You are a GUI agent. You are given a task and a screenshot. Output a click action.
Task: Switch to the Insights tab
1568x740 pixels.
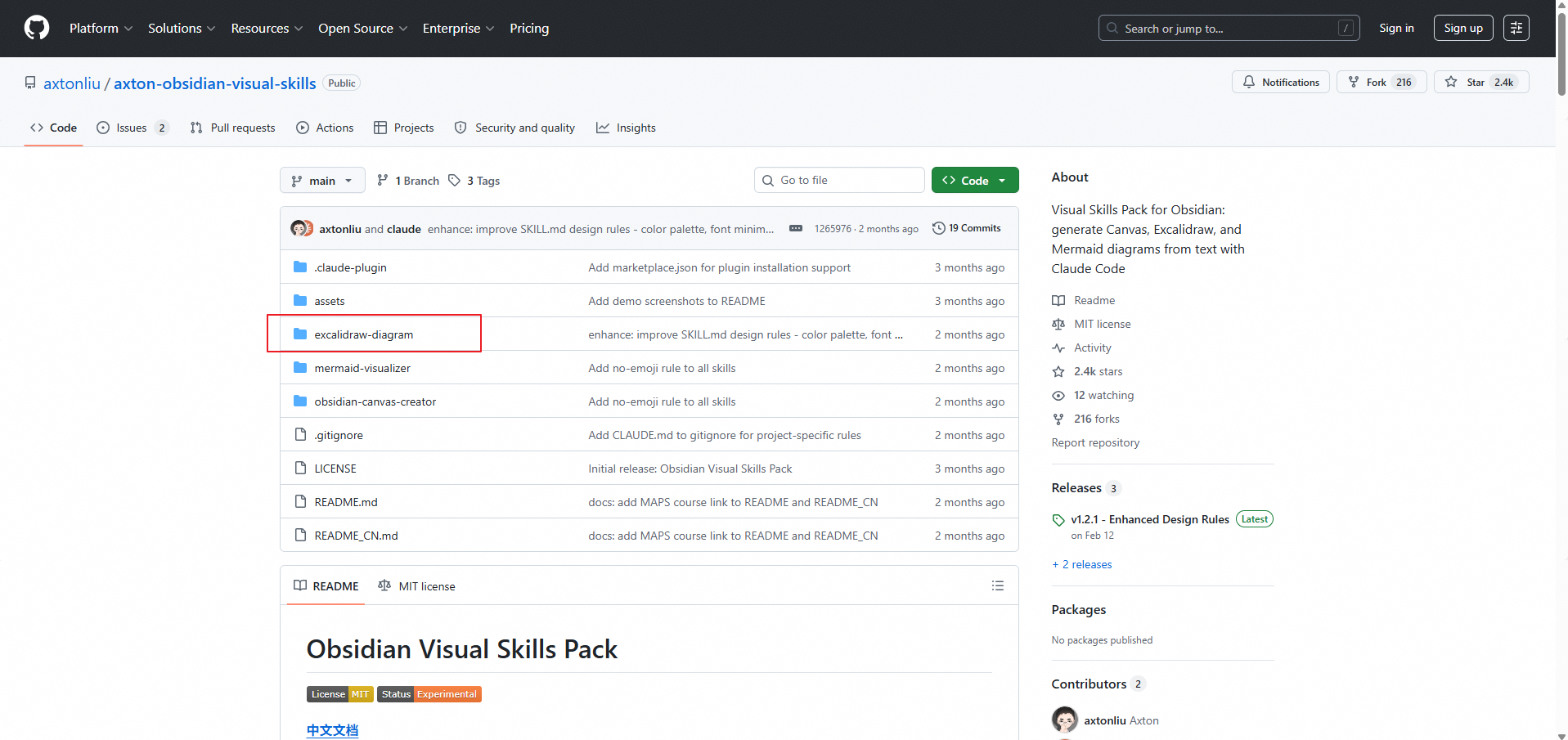coord(627,128)
